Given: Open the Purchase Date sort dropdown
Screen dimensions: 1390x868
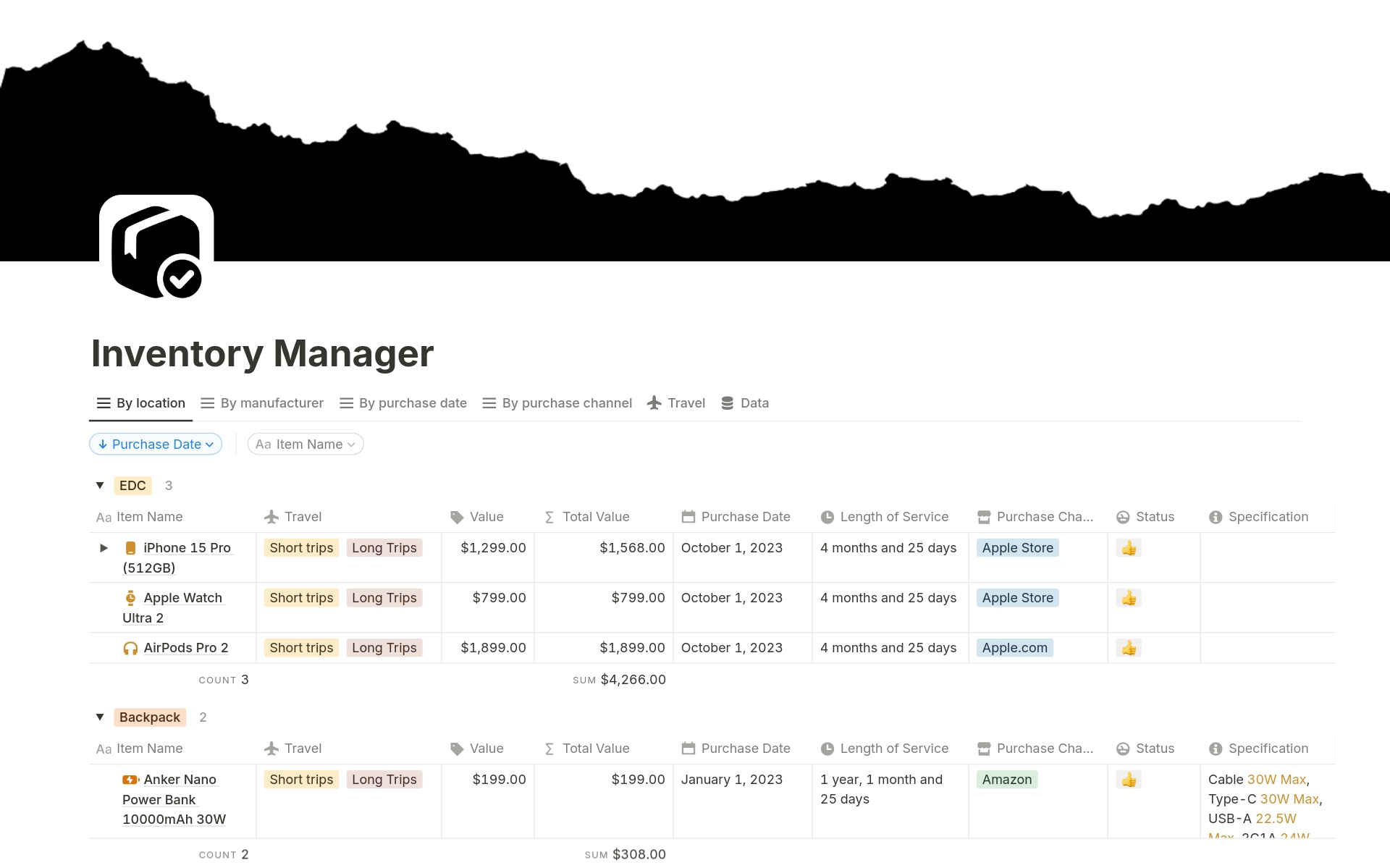Looking at the screenshot, I should [x=155, y=444].
